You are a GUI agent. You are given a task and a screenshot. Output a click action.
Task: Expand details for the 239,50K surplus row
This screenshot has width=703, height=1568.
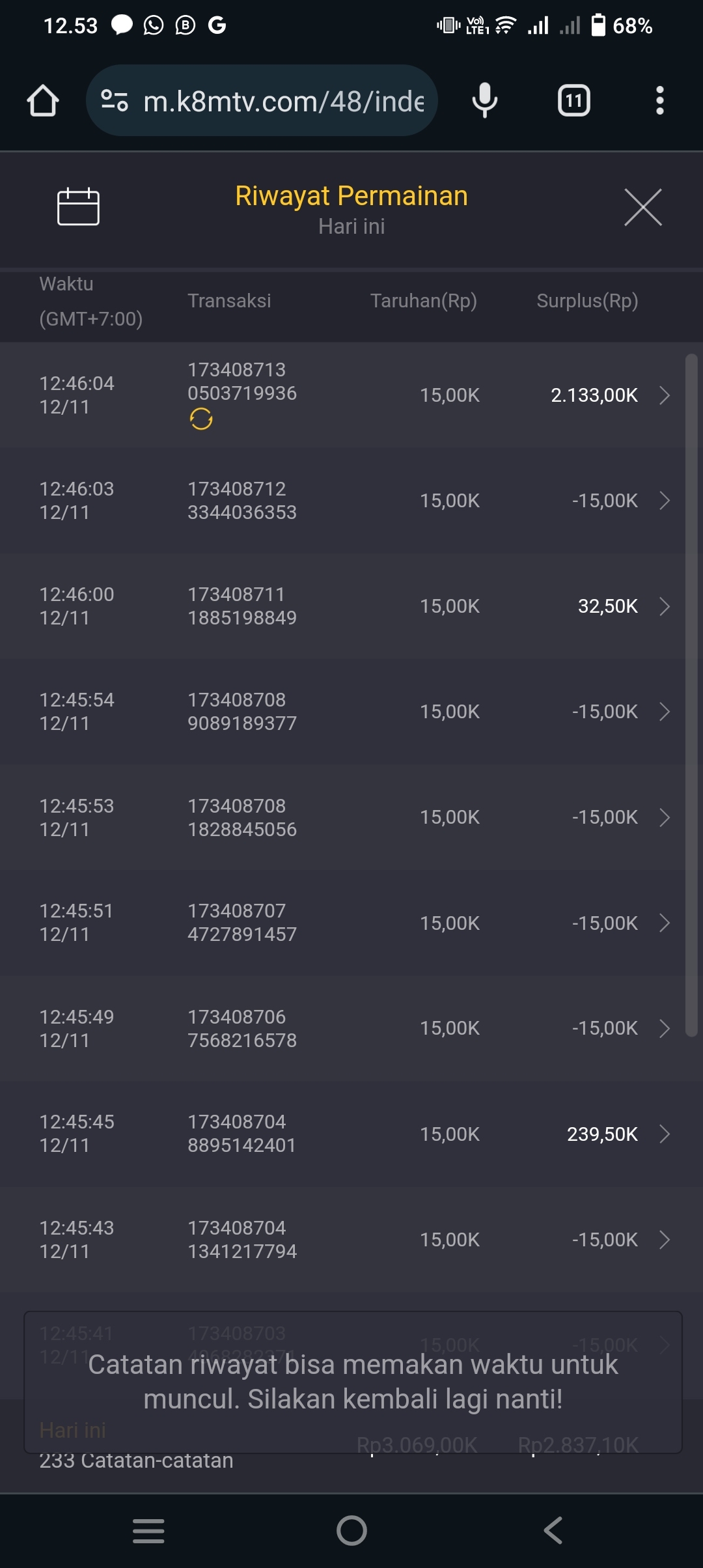tap(664, 1134)
